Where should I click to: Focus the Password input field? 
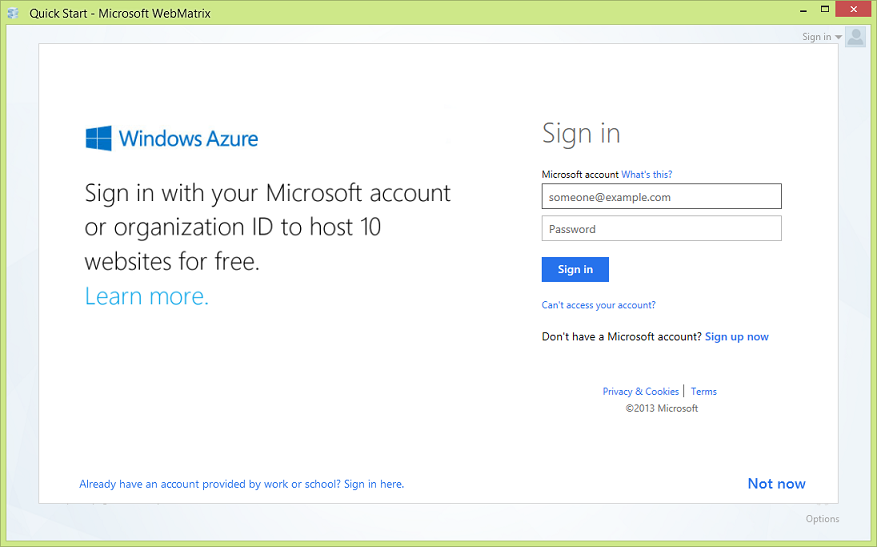(661, 228)
